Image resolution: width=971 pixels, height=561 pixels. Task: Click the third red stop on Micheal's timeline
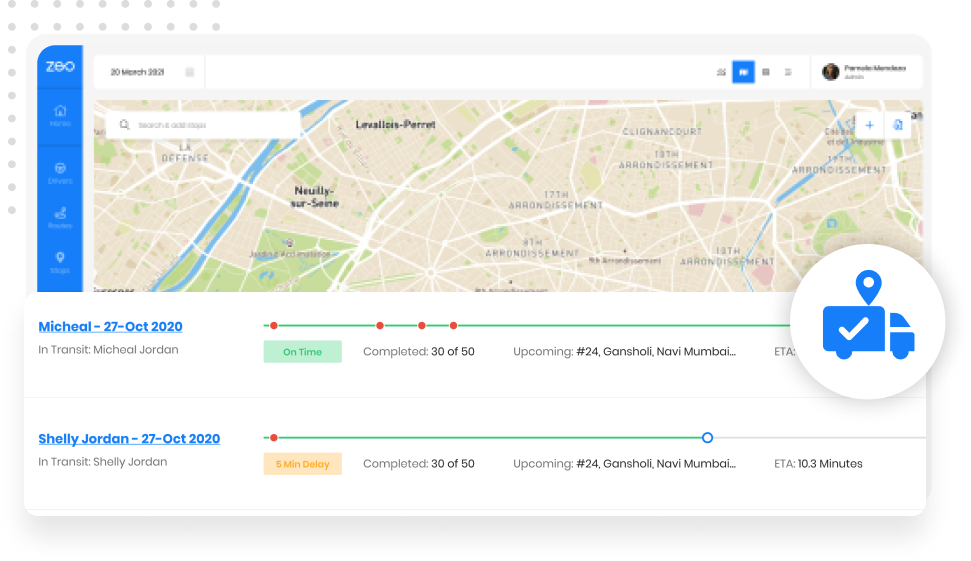(422, 326)
